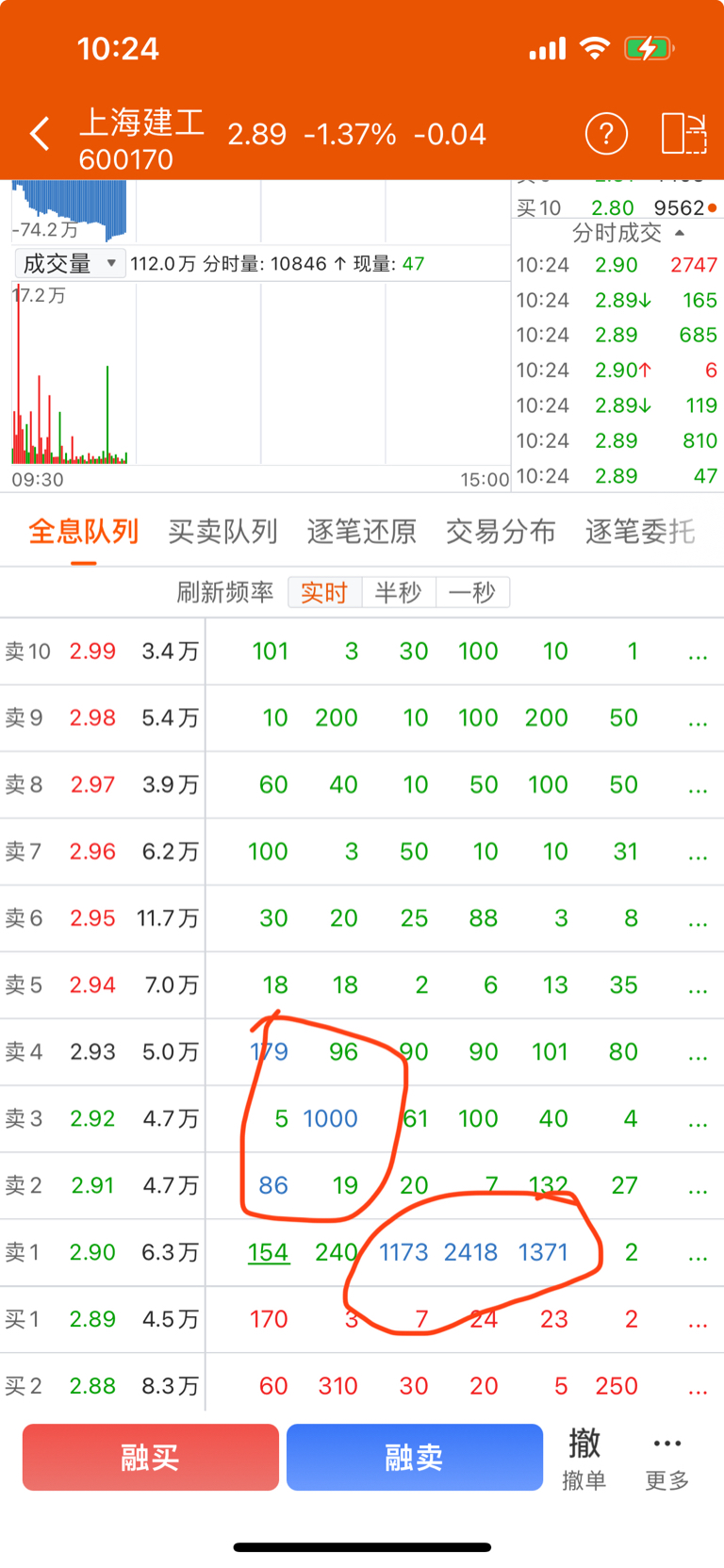Image resolution: width=724 pixels, height=1568 pixels.
Task: Tap order 170 in 买1 row
Action: tap(269, 1319)
